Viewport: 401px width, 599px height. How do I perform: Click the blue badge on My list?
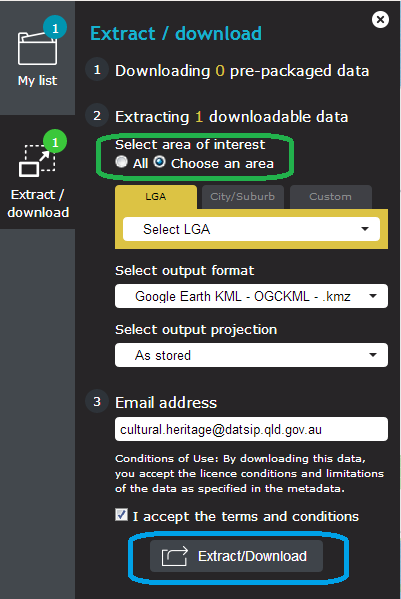pyautogui.click(x=55, y=28)
